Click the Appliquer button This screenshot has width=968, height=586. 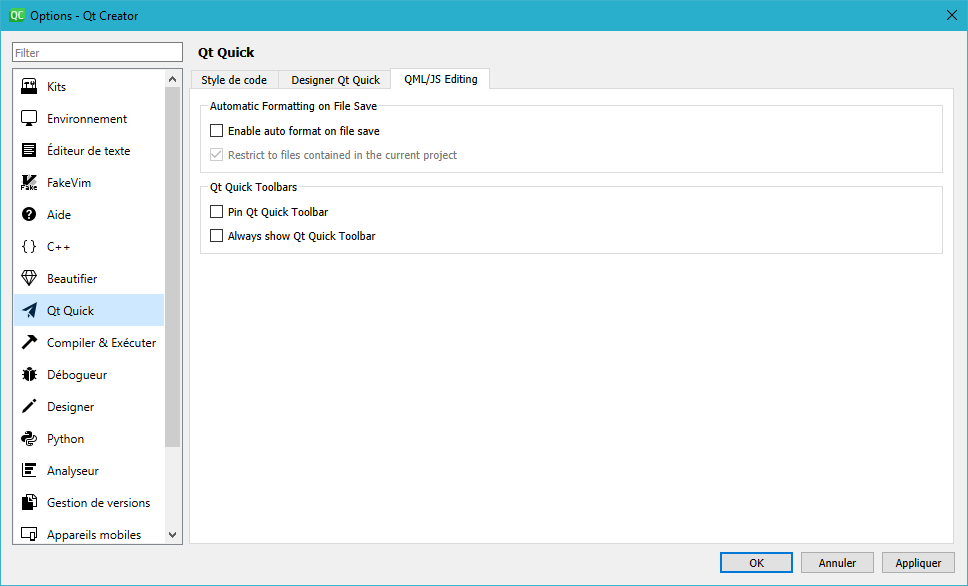(x=918, y=563)
